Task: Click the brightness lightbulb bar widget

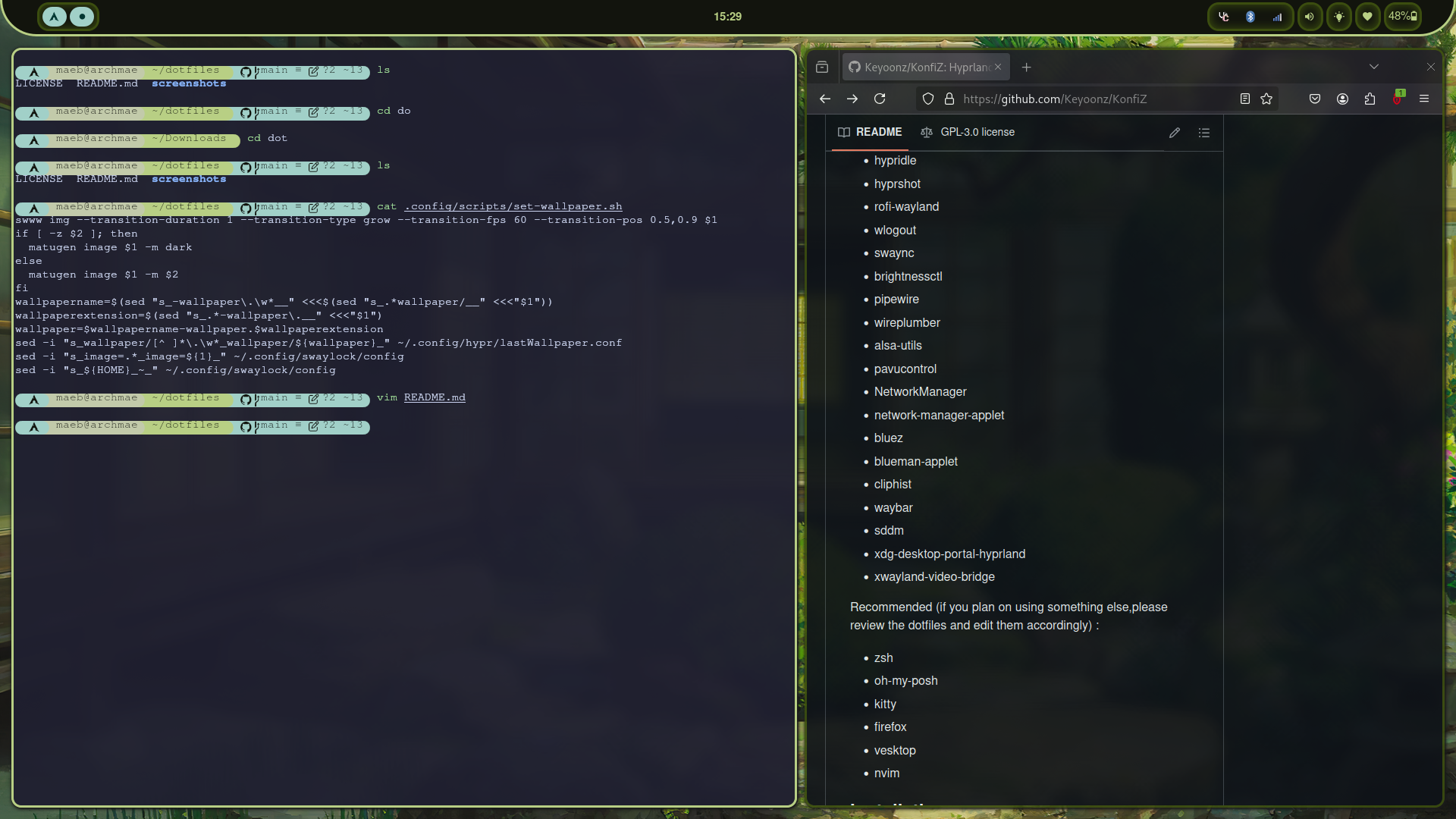Action: point(1339,17)
